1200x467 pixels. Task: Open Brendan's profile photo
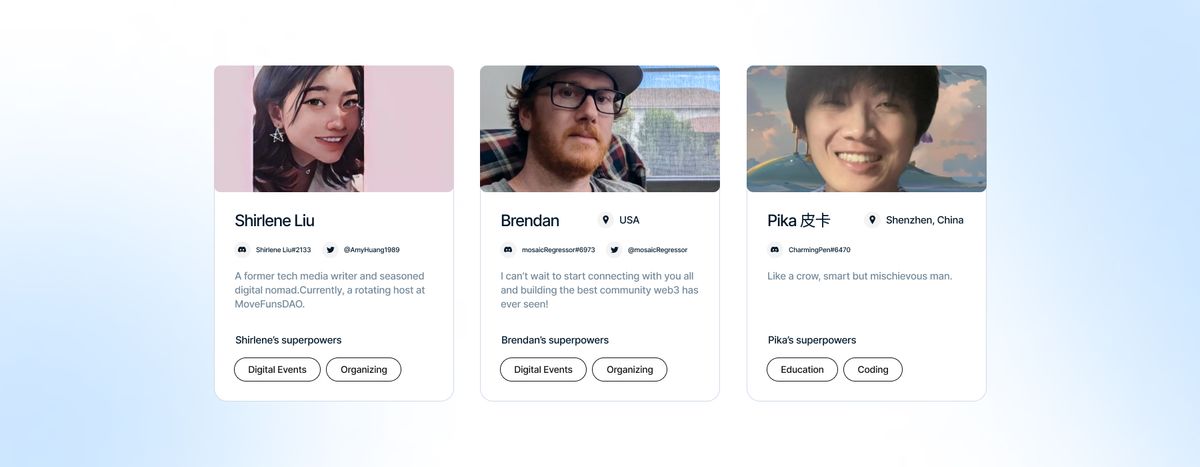[600, 129]
